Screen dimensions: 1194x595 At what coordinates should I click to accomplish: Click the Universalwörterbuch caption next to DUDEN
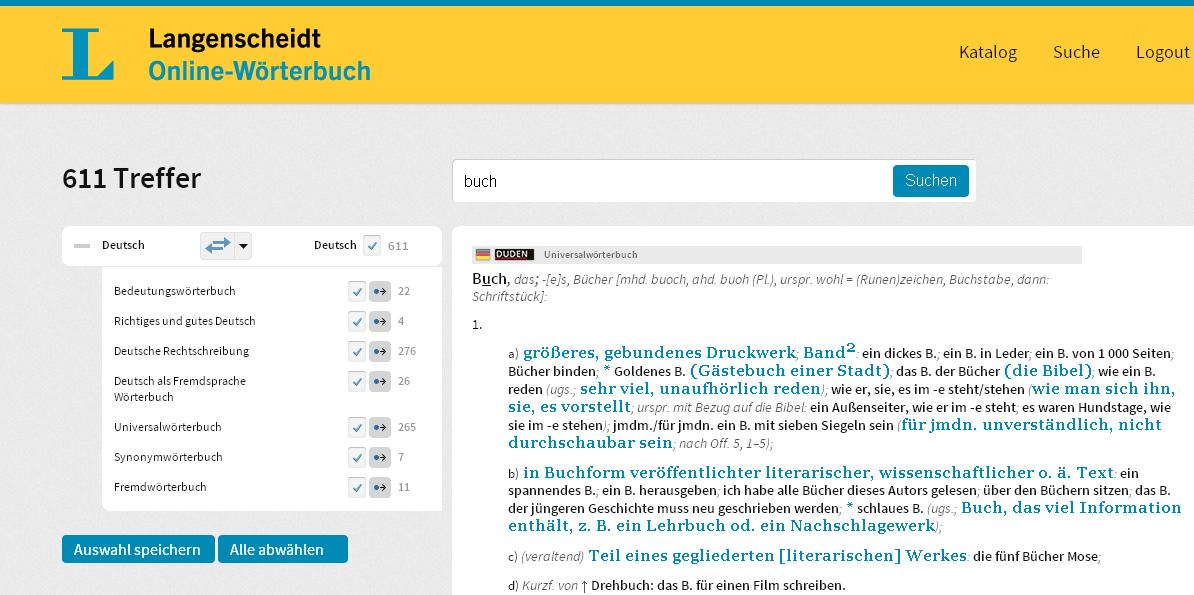tap(590, 254)
